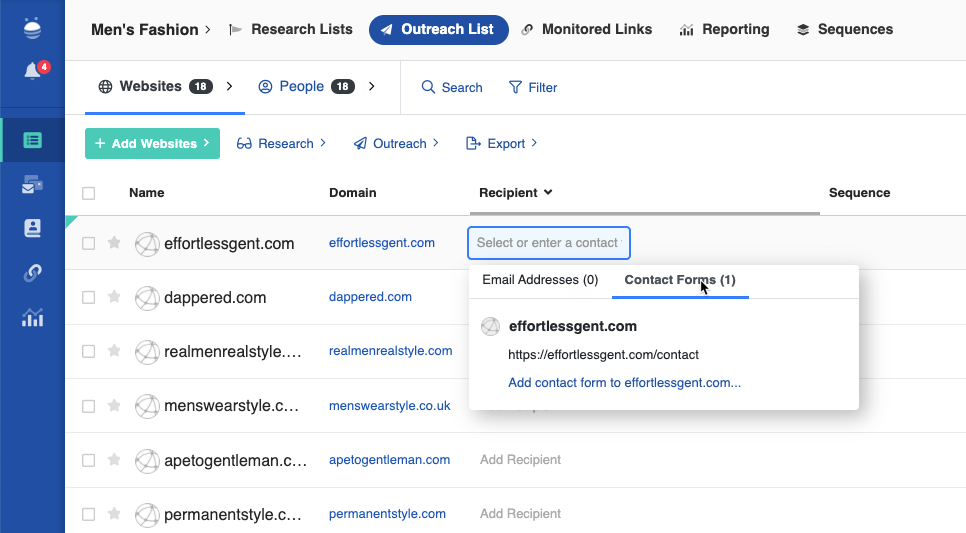Check the box for effortlessgent.com row
The height and width of the screenshot is (533, 966).
[x=89, y=243]
